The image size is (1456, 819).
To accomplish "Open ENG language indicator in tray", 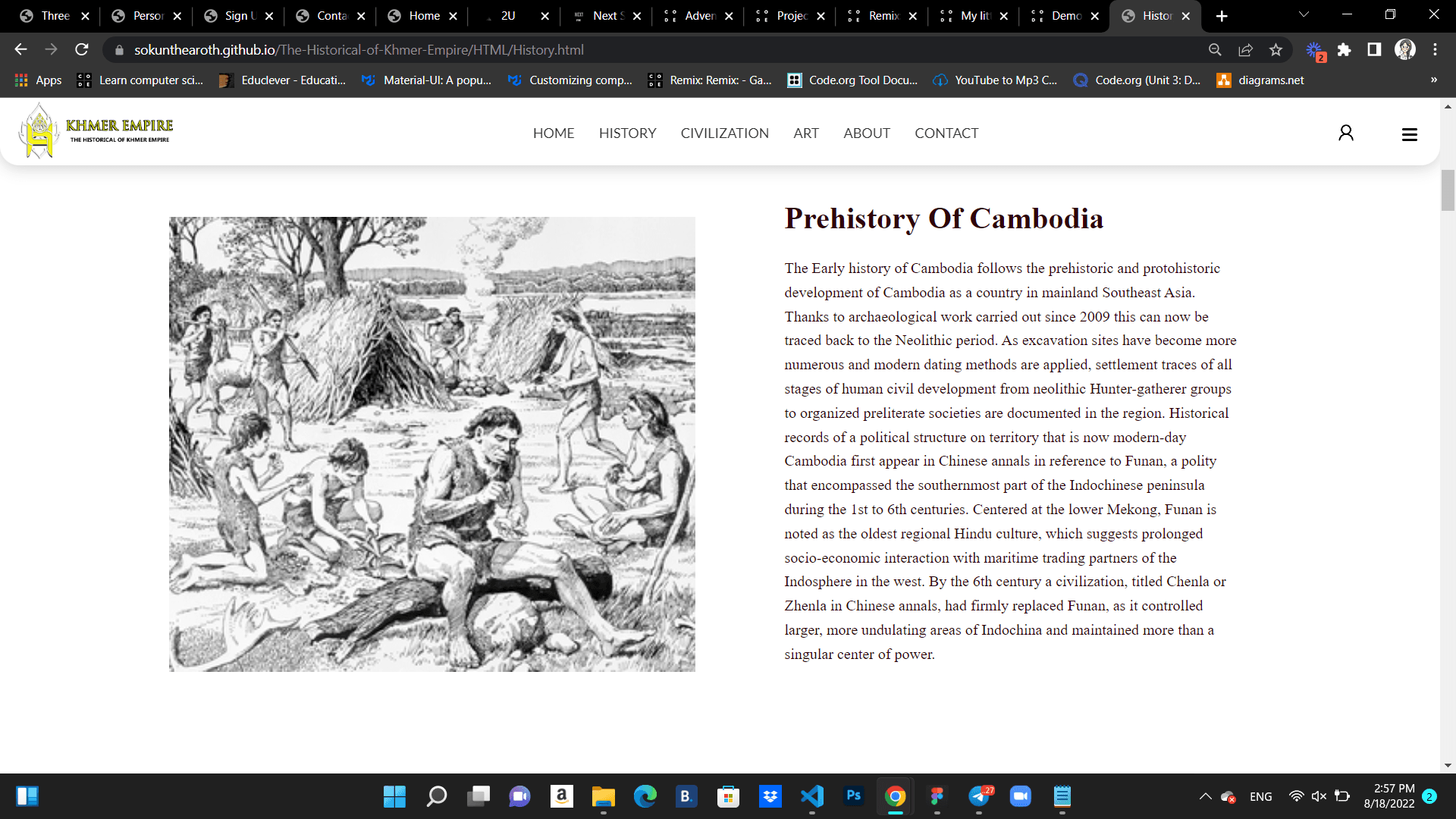I will click(x=1261, y=796).
